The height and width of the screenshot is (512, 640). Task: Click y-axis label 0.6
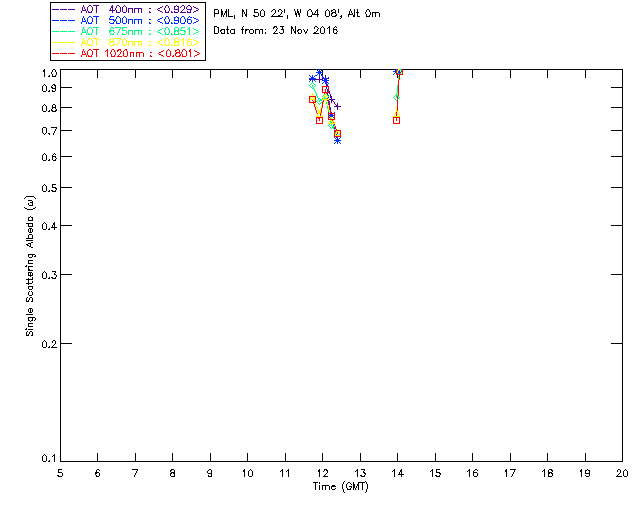49,157
